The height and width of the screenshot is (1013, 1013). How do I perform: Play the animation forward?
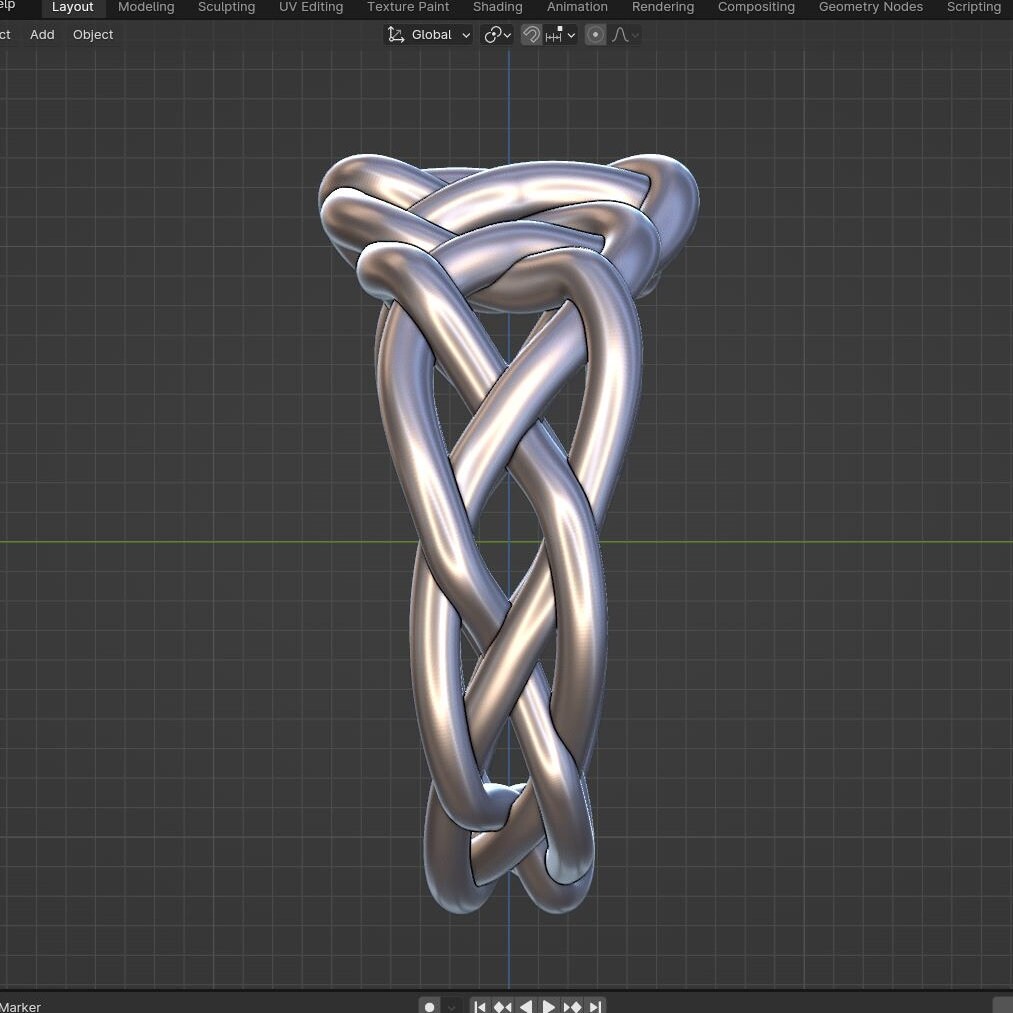pyautogui.click(x=548, y=1007)
